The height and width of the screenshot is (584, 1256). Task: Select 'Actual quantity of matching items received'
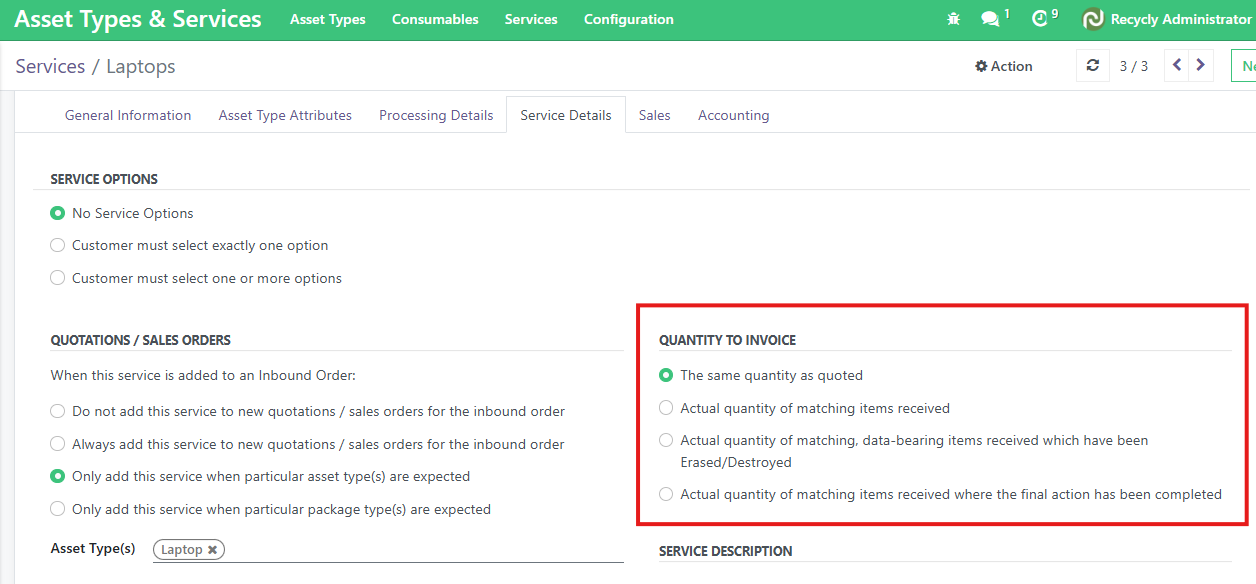666,408
